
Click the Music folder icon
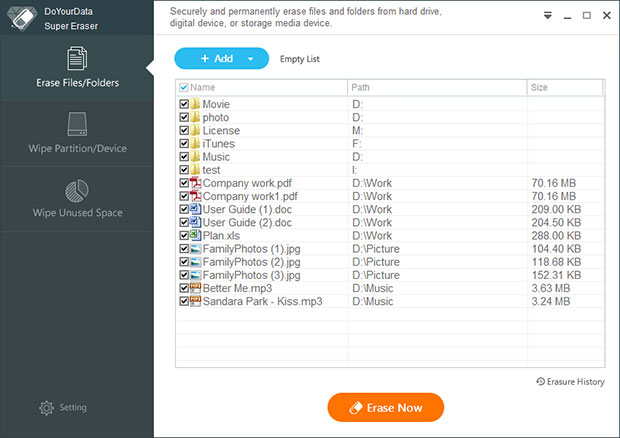pyautogui.click(x=195, y=157)
